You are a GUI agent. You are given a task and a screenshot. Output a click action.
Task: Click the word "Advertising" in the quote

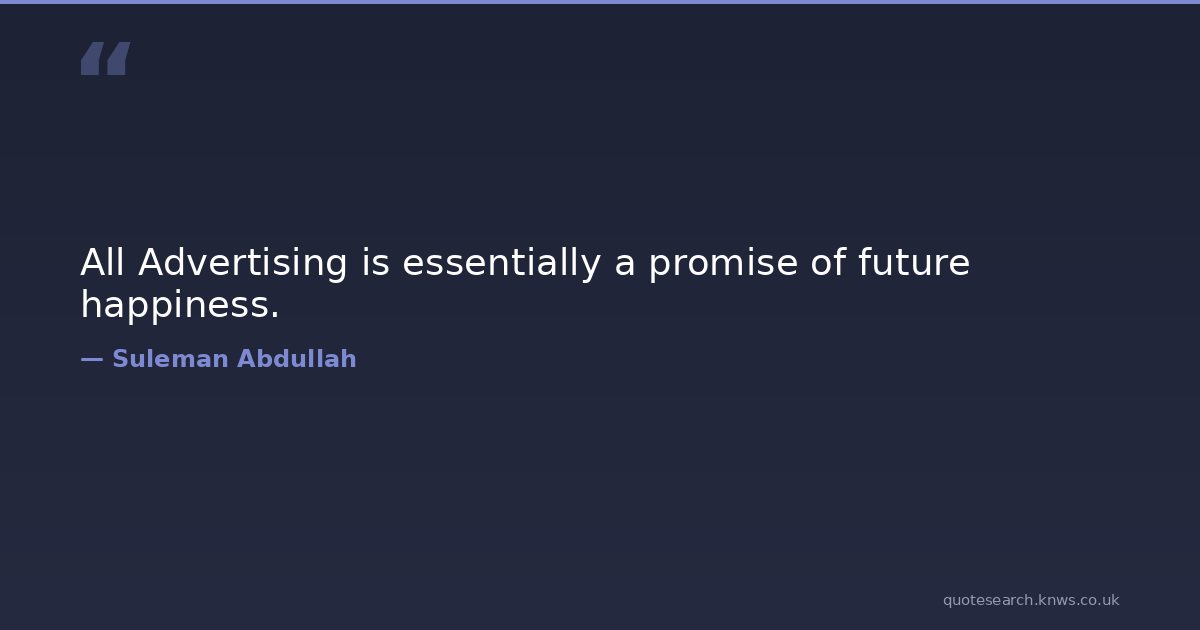[243, 263]
